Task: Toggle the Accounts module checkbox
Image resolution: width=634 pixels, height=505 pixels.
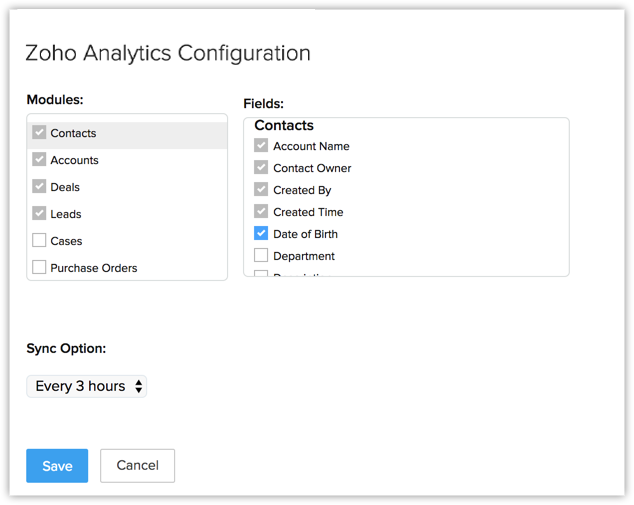Action: tap(39, 159)
